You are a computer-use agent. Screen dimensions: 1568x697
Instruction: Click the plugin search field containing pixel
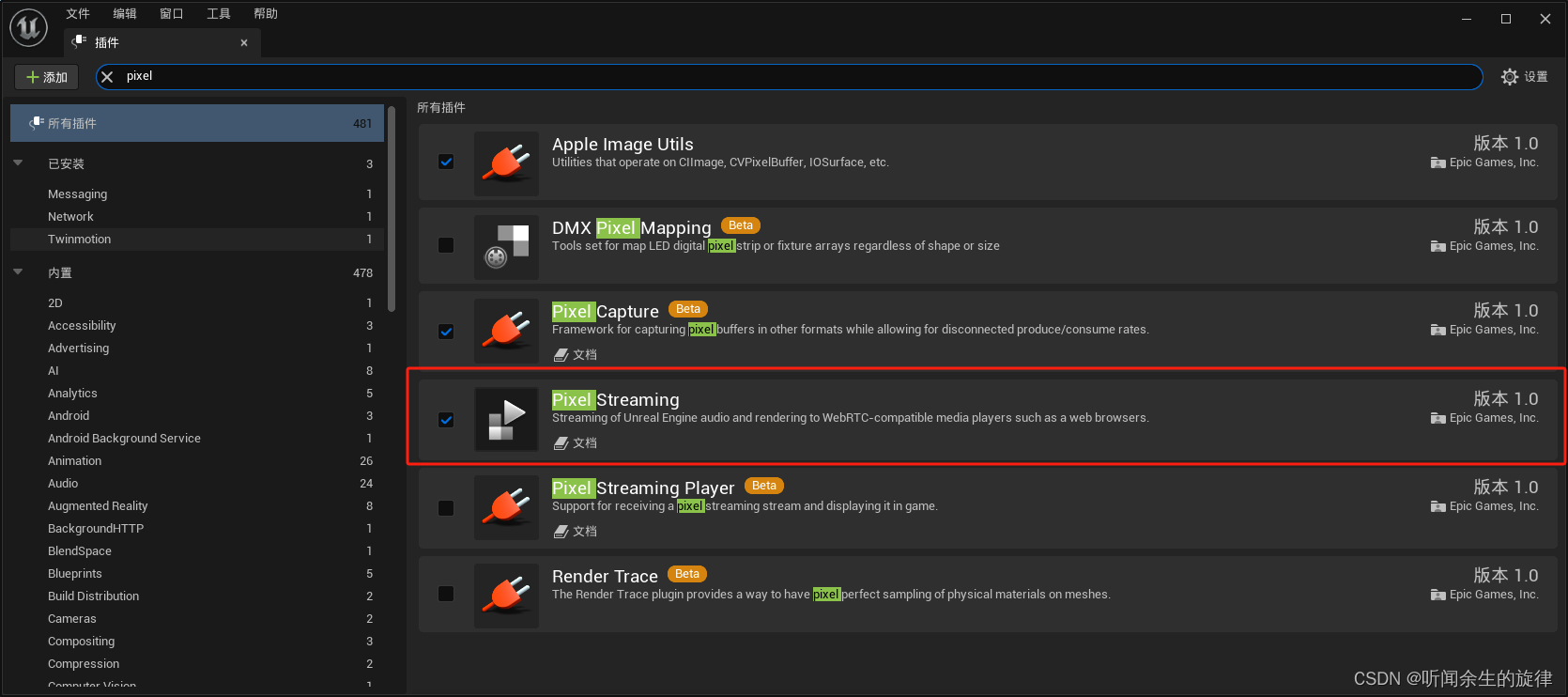coord(789,77)
